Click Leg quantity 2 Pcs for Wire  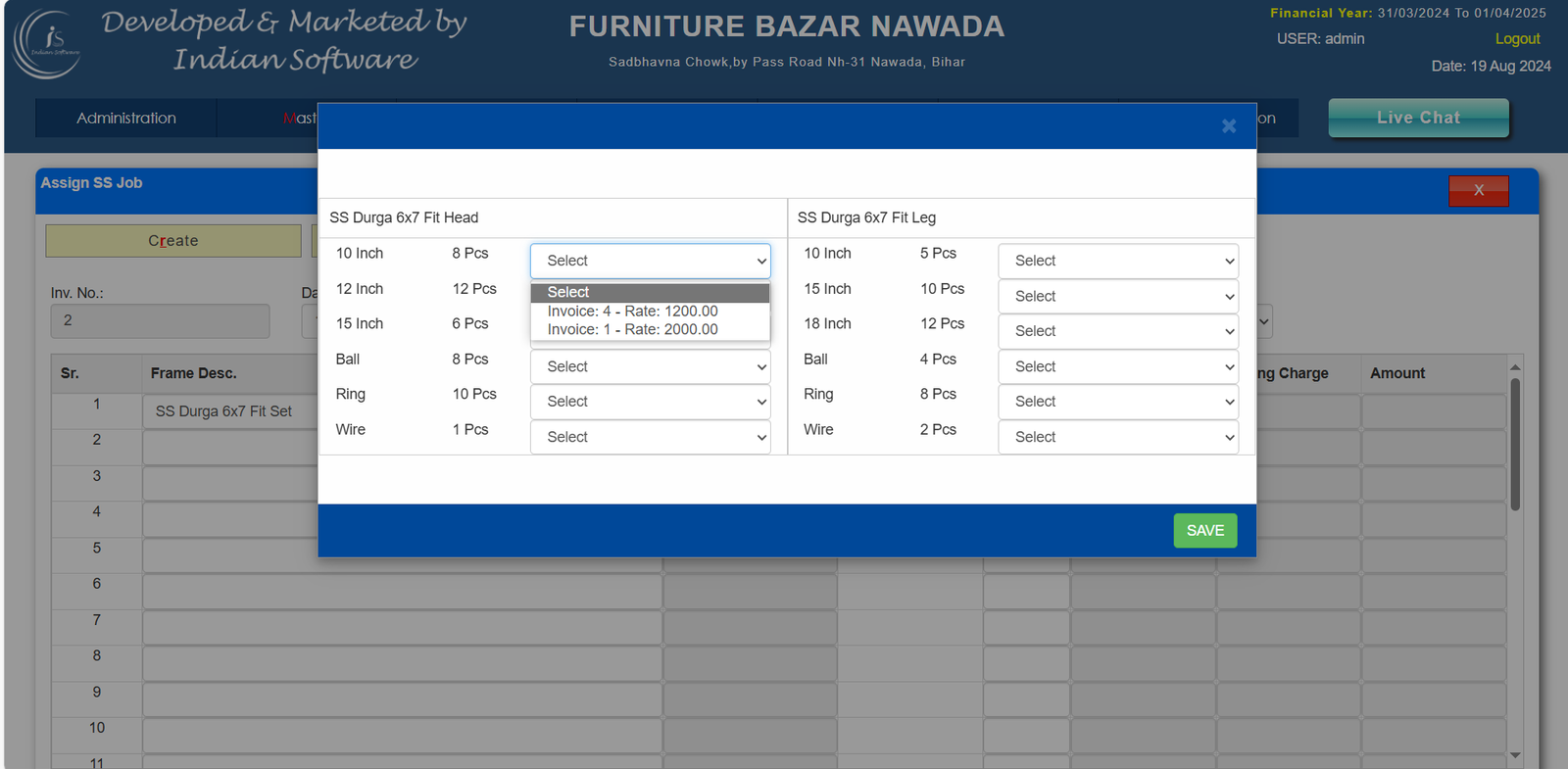coord(938,429)
